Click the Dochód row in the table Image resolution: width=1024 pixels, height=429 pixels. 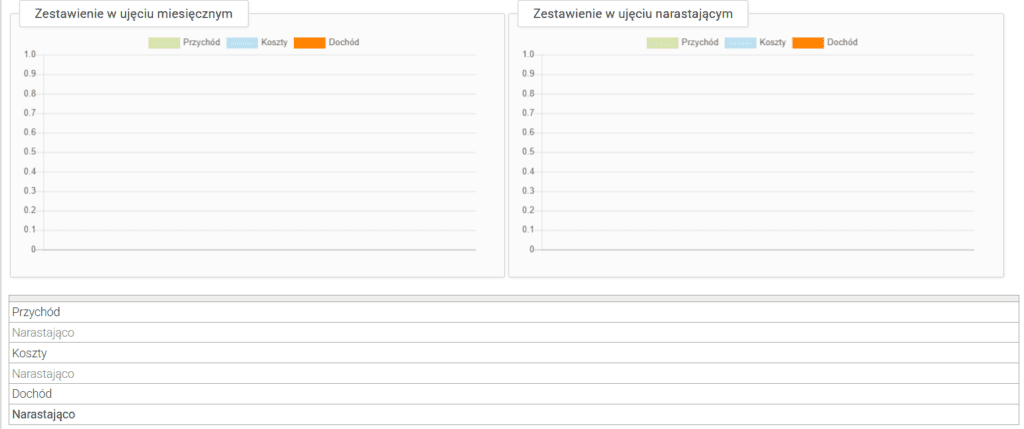32,394
